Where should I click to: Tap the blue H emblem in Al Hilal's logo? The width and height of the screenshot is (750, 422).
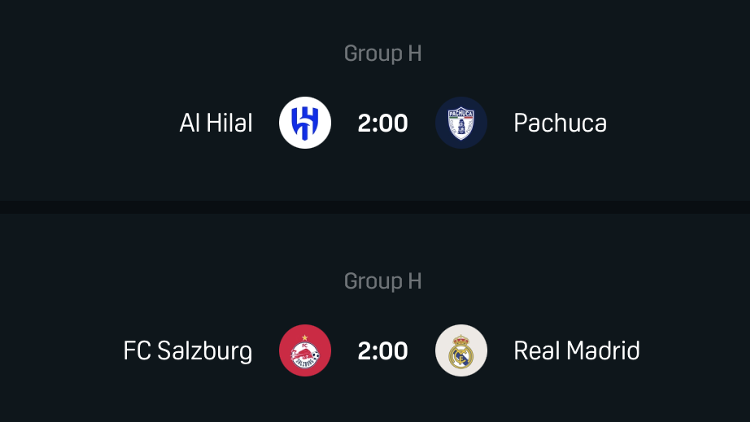tap(305, 124)
